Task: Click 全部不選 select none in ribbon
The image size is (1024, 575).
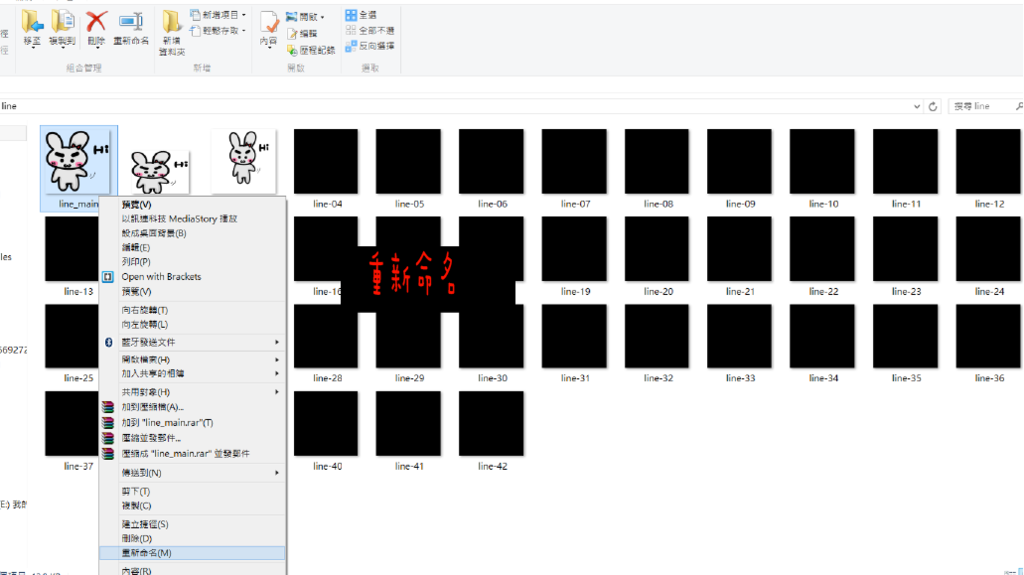Action: coord(370,31)
